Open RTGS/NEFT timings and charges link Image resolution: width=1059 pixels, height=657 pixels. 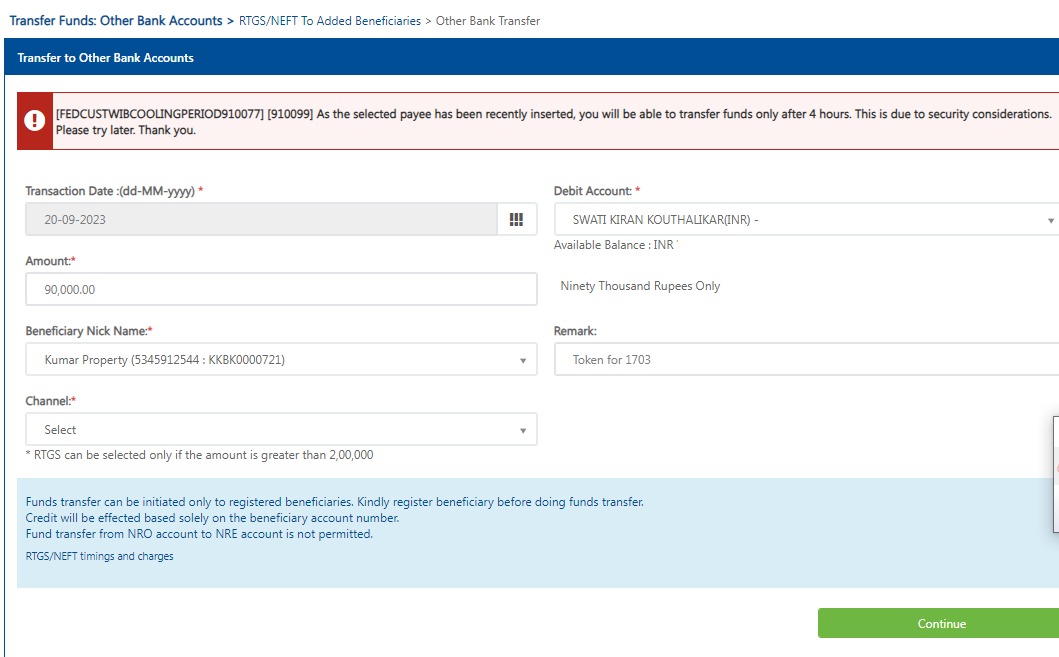pyautogui.click(x=99, y=556)
